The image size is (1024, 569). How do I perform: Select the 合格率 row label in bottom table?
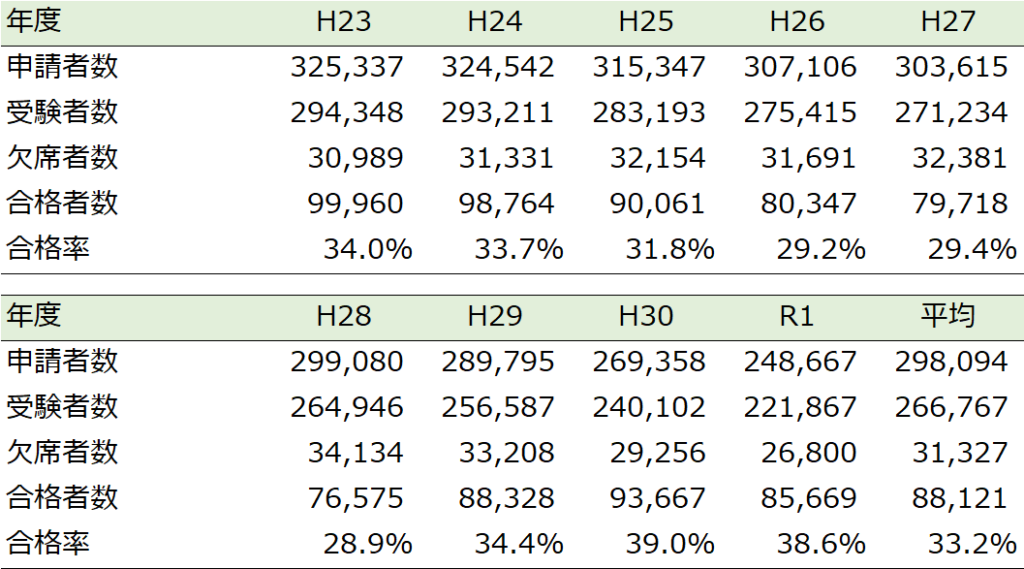(x=48, y=543)
